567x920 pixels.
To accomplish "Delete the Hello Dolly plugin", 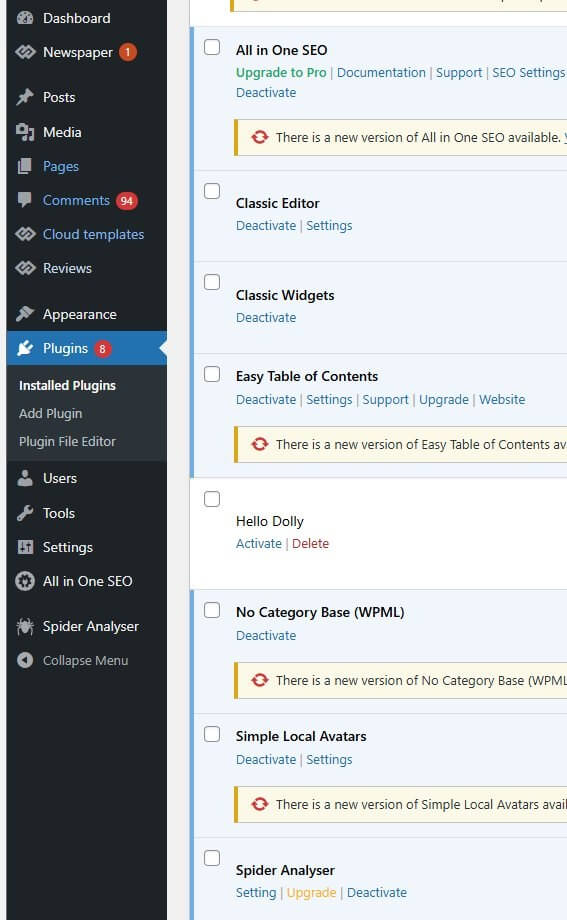I will pos(310,543).
